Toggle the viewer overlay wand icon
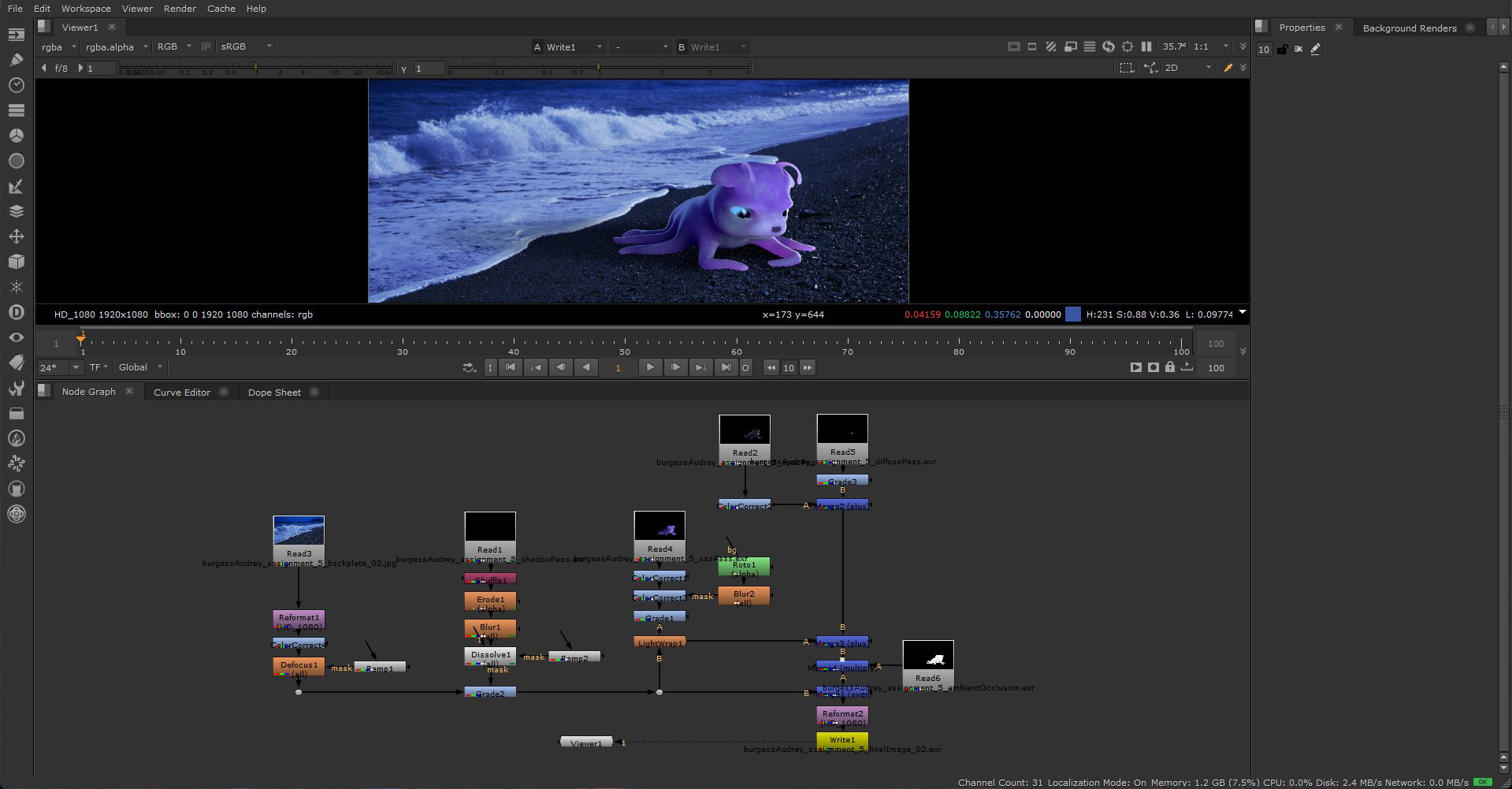The width and height of the screenshot is (1512, 789). tap(1227, 68)
